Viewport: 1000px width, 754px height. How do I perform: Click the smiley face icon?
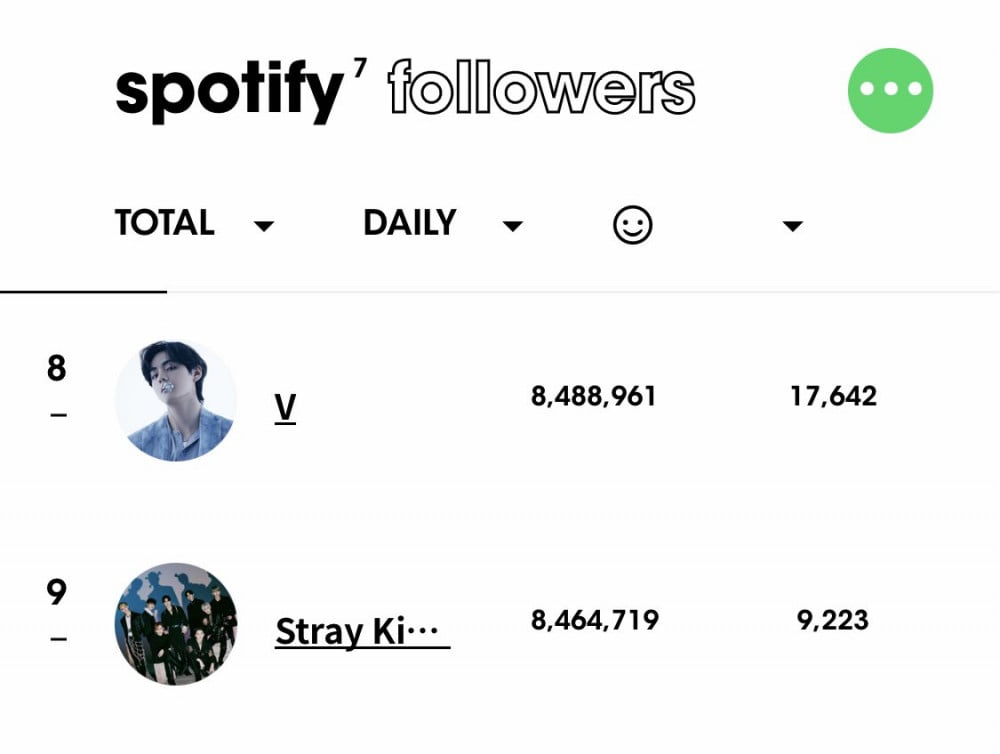(x=633, y=225)
